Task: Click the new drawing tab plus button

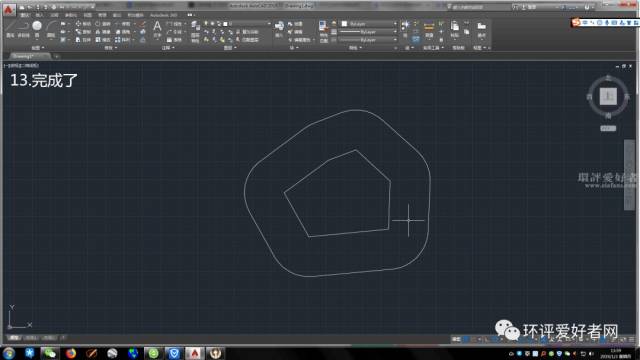Action: pyautogui.click(x=57, y=56)
